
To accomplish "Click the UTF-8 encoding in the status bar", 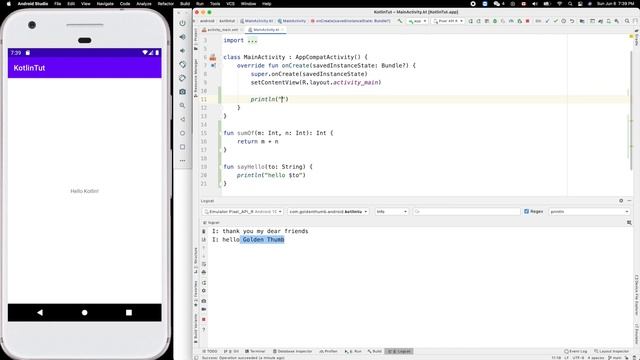I will (578, 358).
